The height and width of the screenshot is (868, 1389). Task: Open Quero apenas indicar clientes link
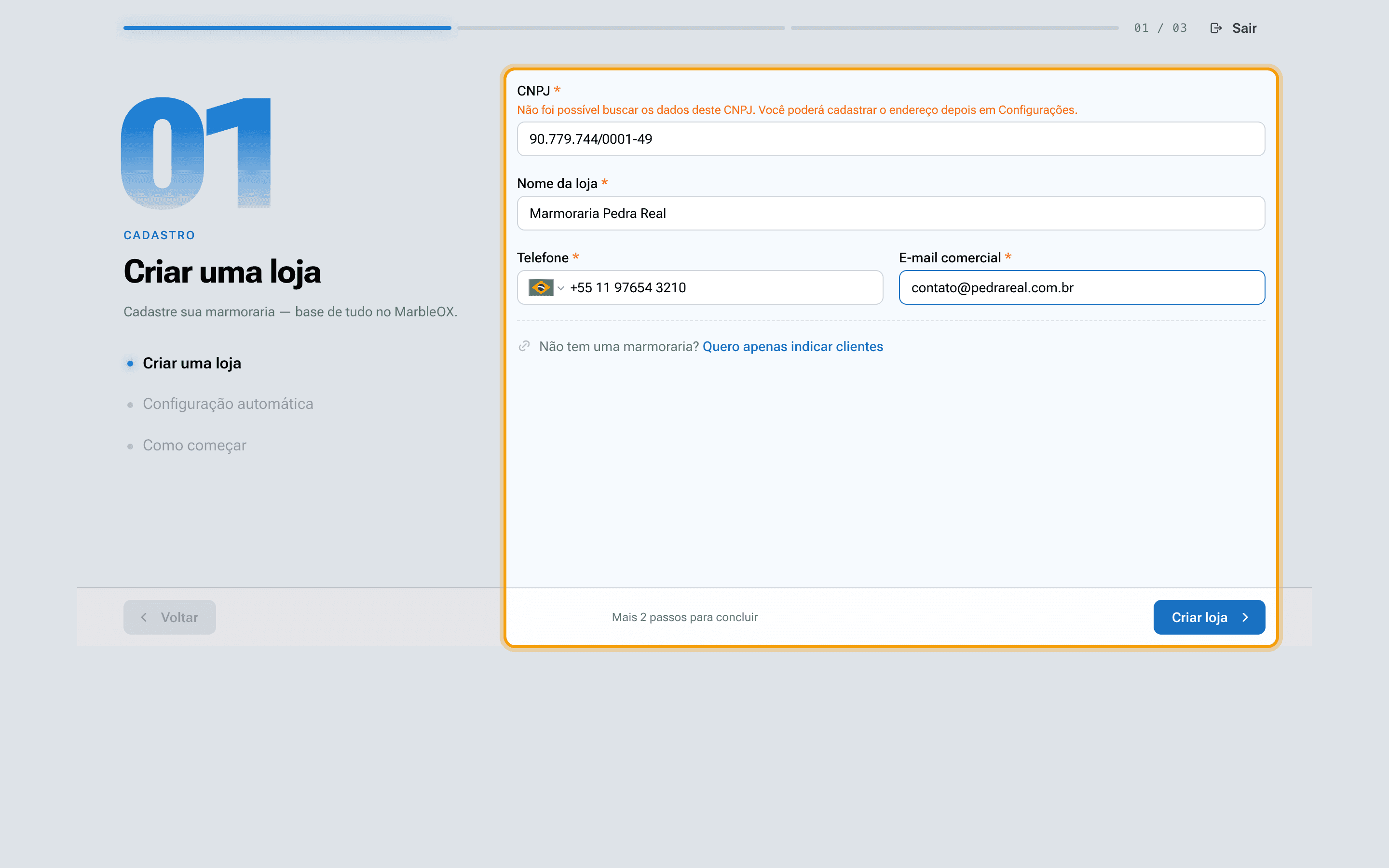793,347
